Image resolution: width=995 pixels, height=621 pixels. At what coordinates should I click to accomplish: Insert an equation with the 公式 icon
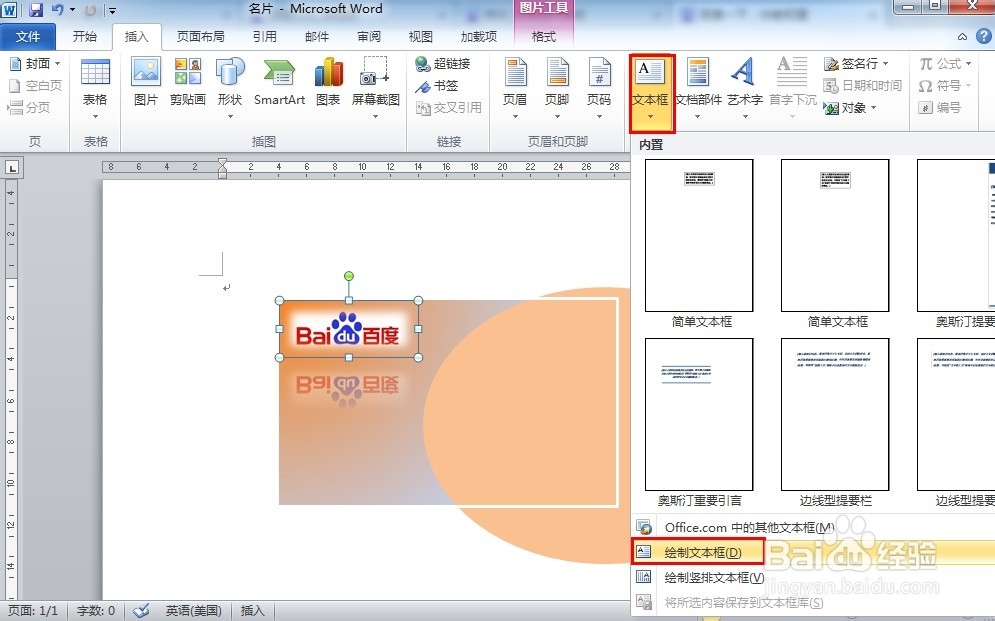click(944, 63)
